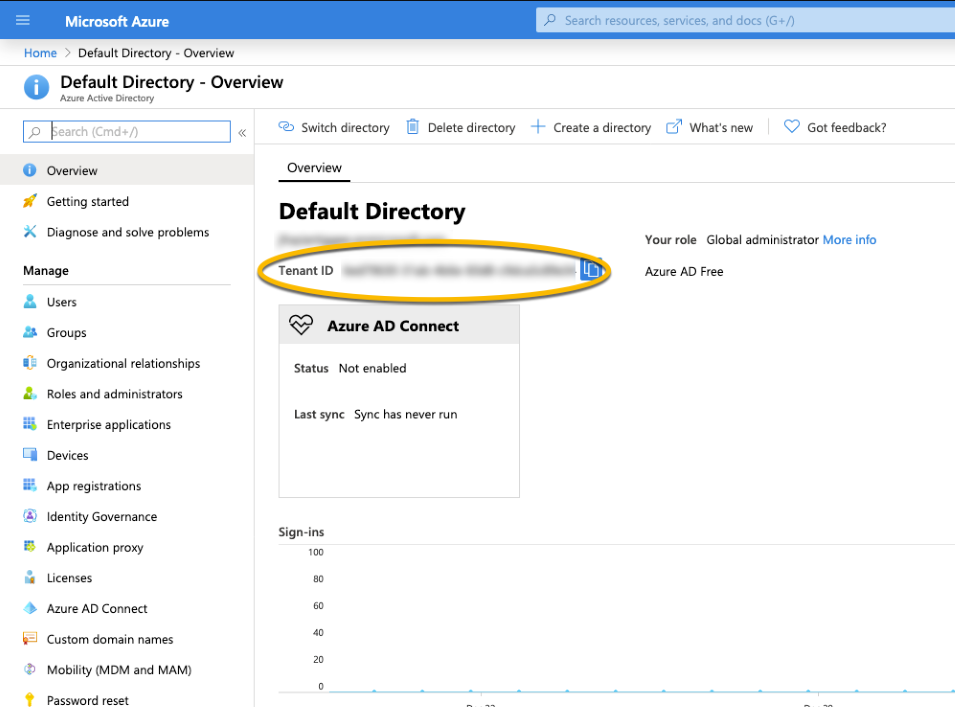Click the Switch directory icon
955x707 pixels.
[286, 127]
